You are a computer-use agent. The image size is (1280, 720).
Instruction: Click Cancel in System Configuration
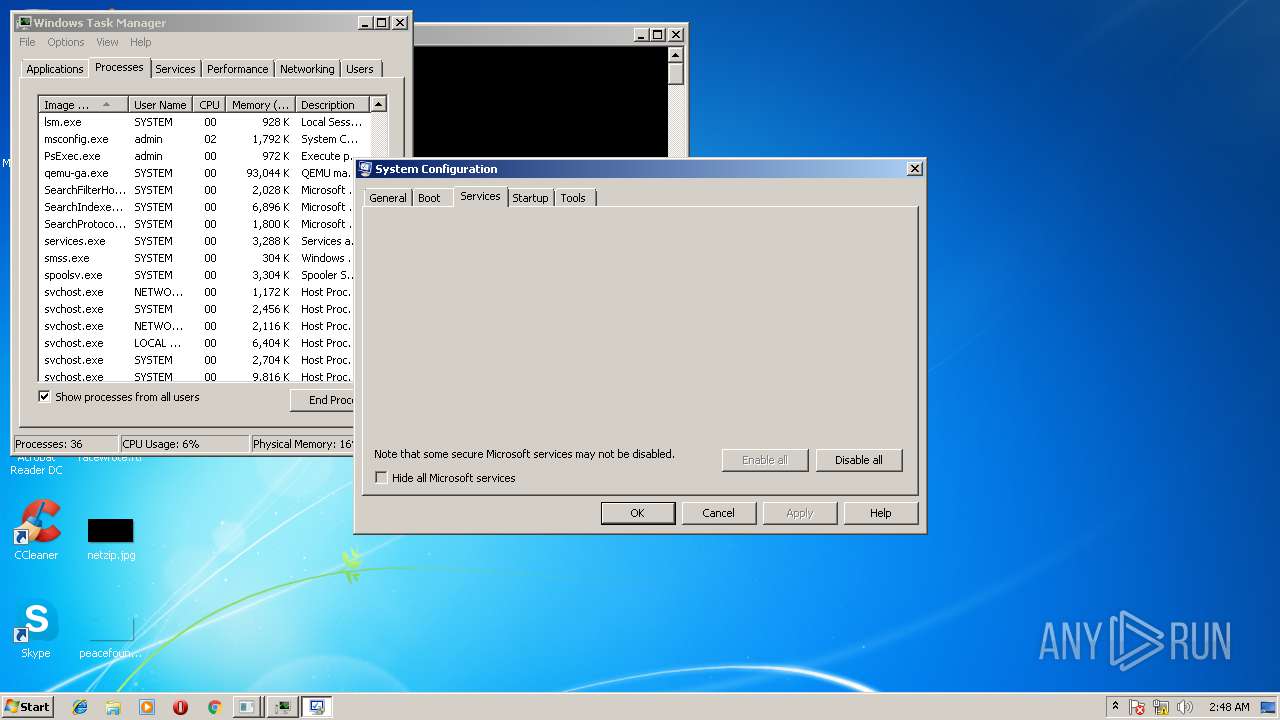coord(718,513)
